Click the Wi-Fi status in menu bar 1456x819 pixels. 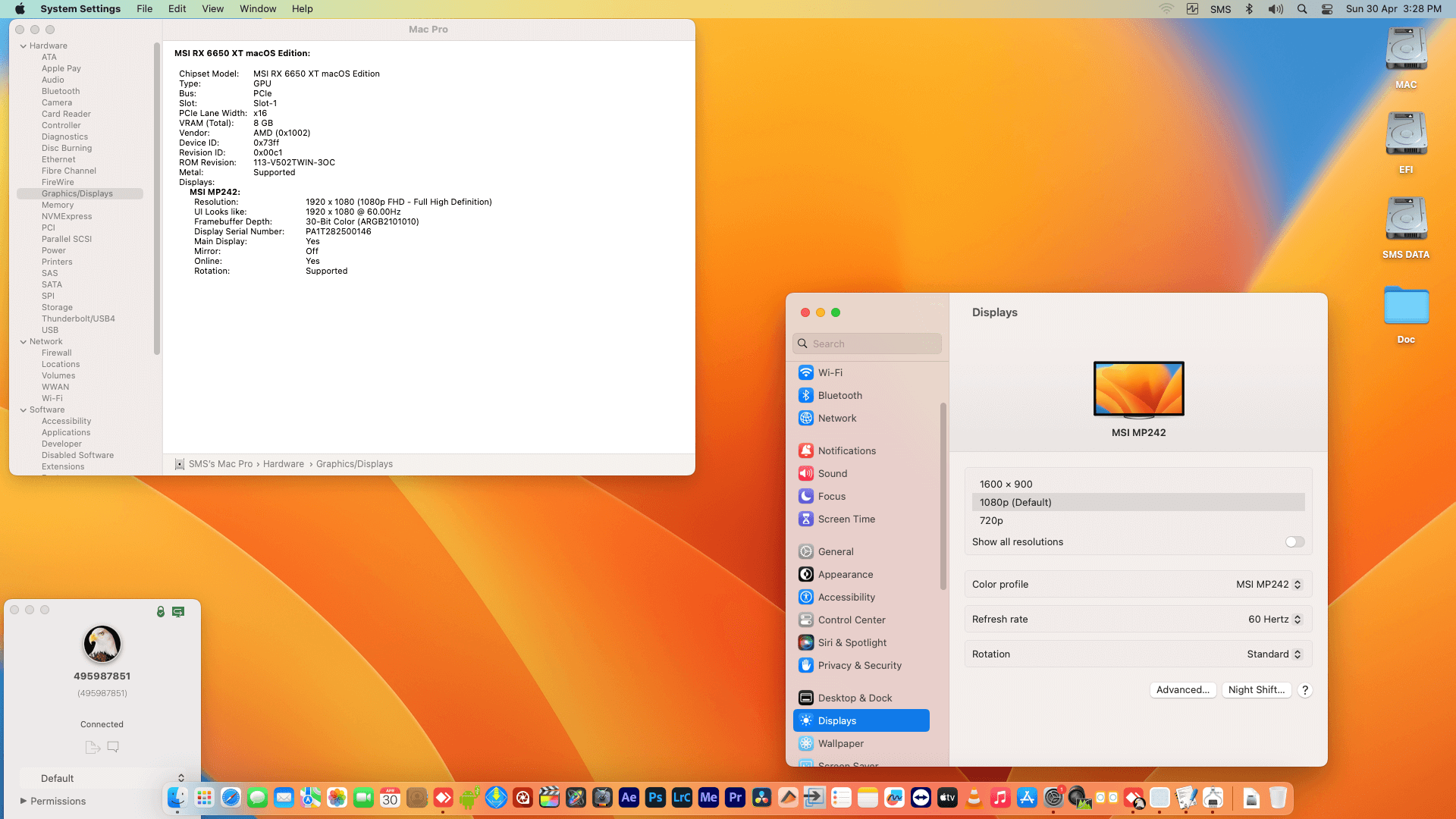pos(1166,8)
